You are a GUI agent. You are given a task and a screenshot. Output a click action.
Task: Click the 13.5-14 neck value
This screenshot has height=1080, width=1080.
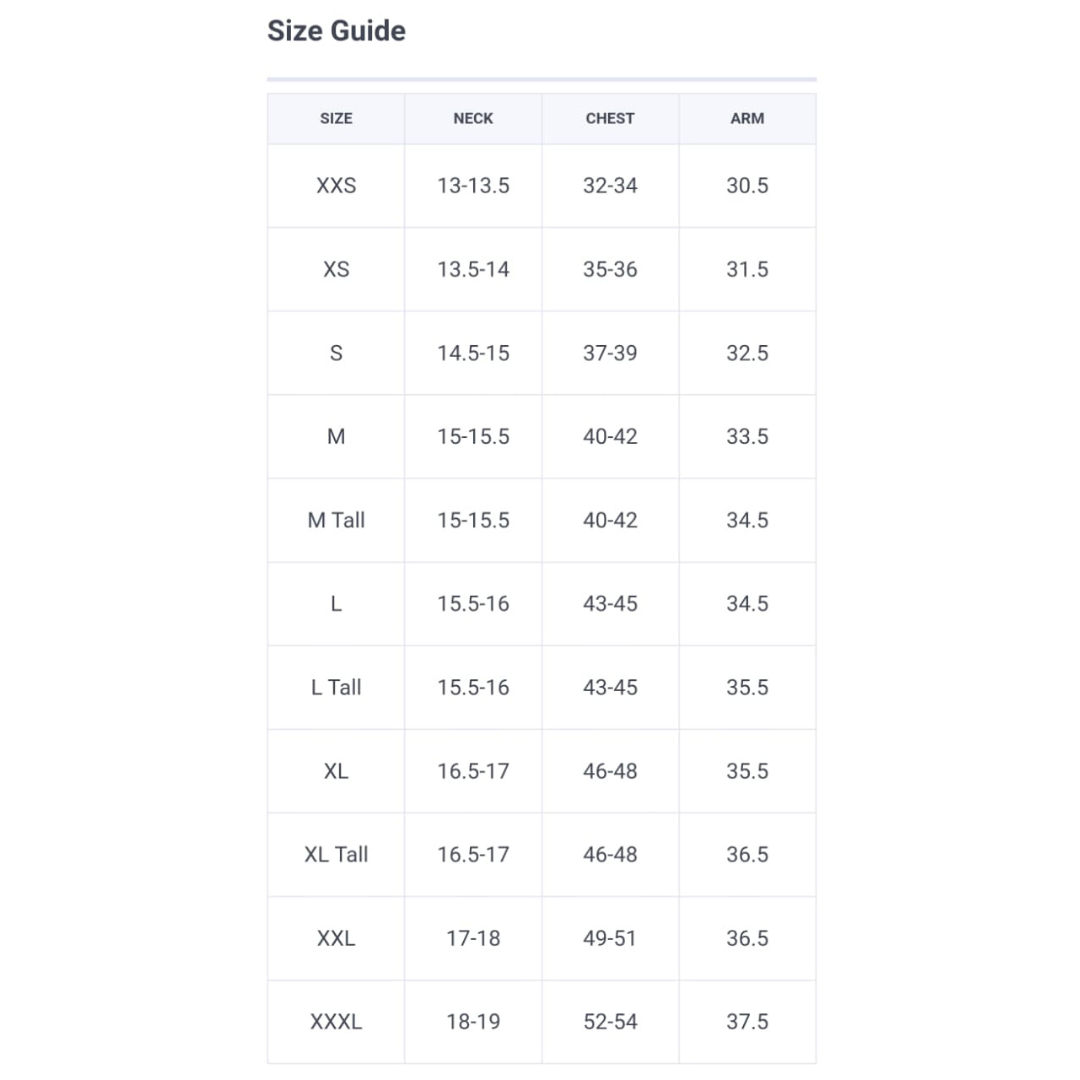pos(473,270)
